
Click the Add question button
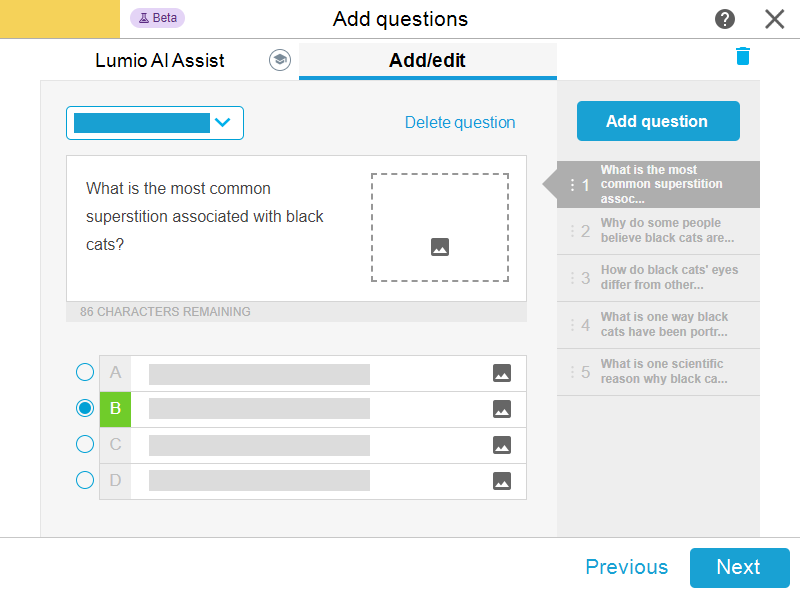(657, 121)
